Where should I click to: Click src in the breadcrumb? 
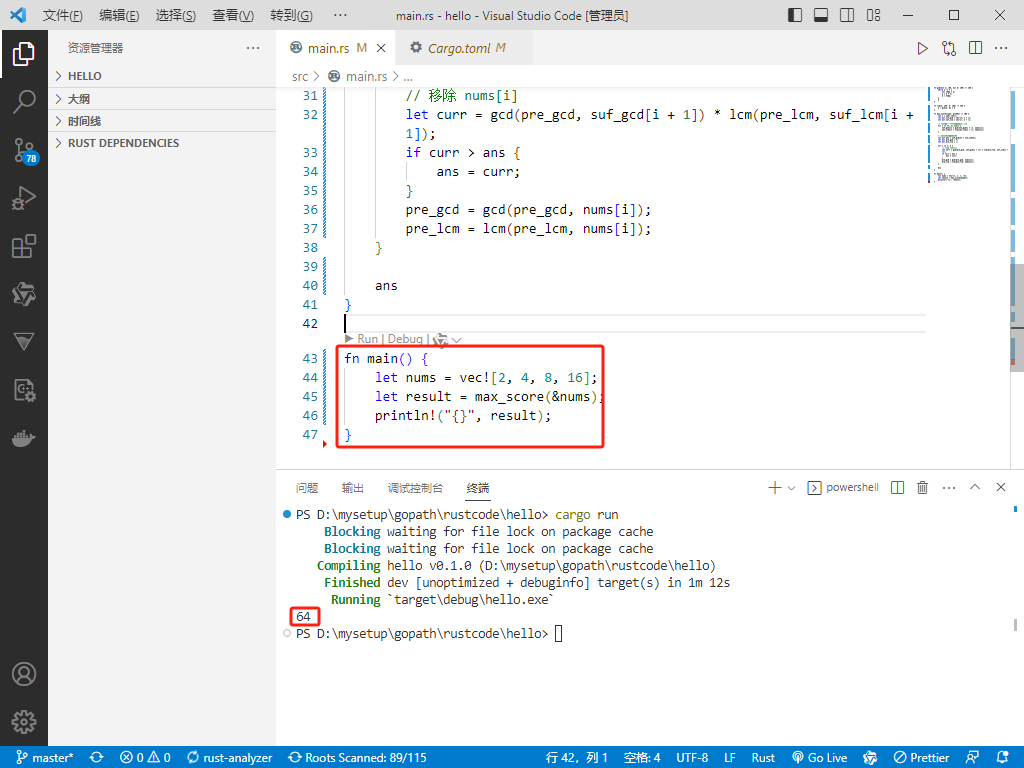[x=300, y=76]
